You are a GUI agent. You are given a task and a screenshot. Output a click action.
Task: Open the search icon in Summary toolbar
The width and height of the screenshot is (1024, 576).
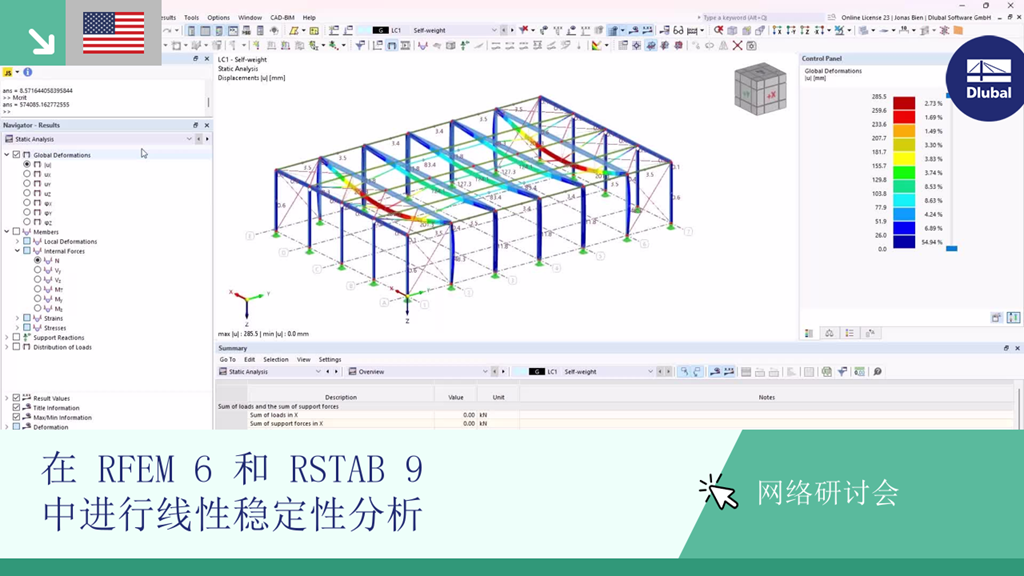878,372
